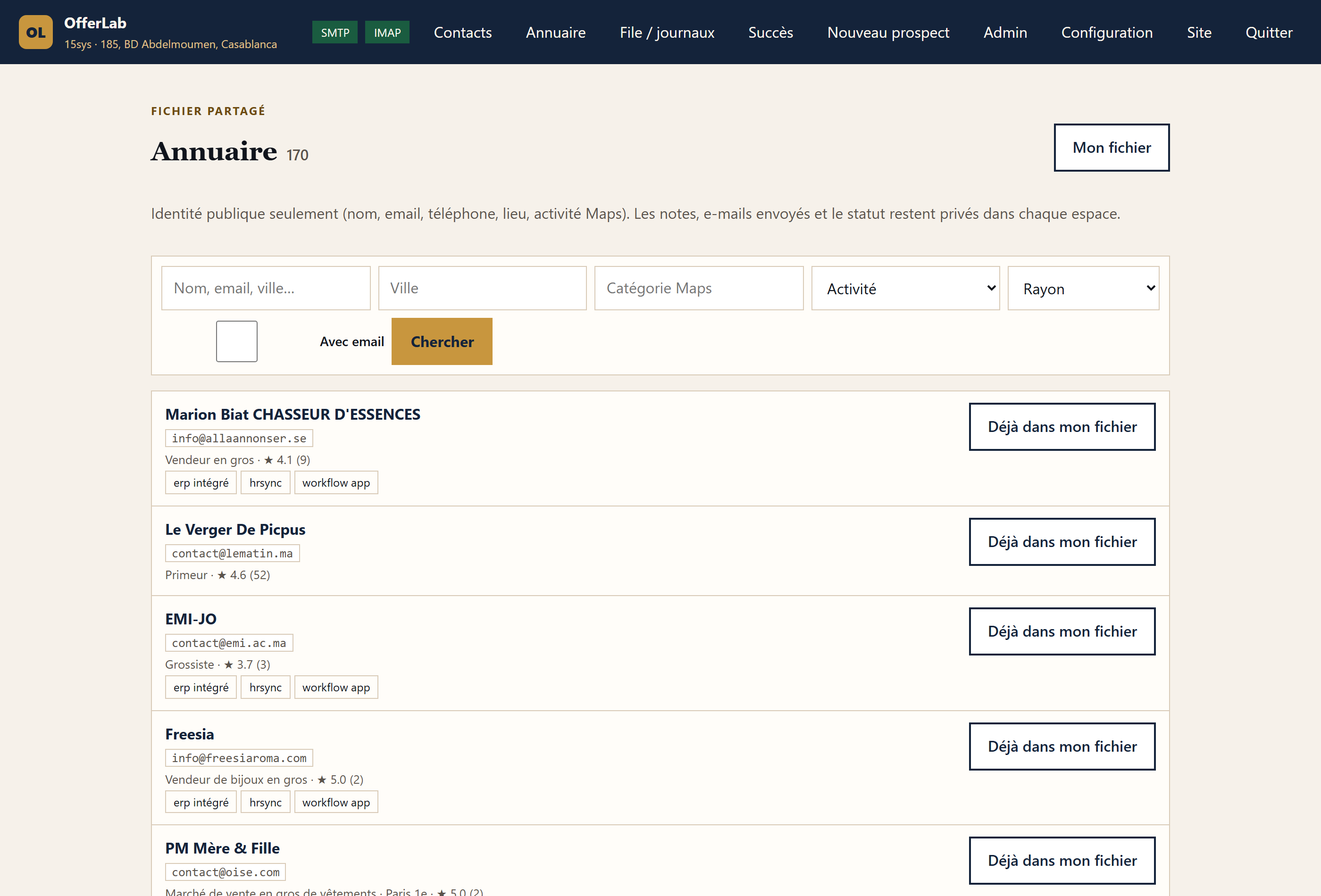Image resolution: width=1321 pixels, height=896 pixels.
Task: Click email contact@oise.com
Action: click(226, 871)
